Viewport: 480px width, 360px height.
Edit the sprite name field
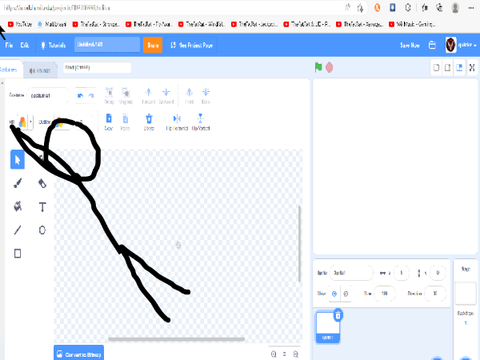click(351, 273)
